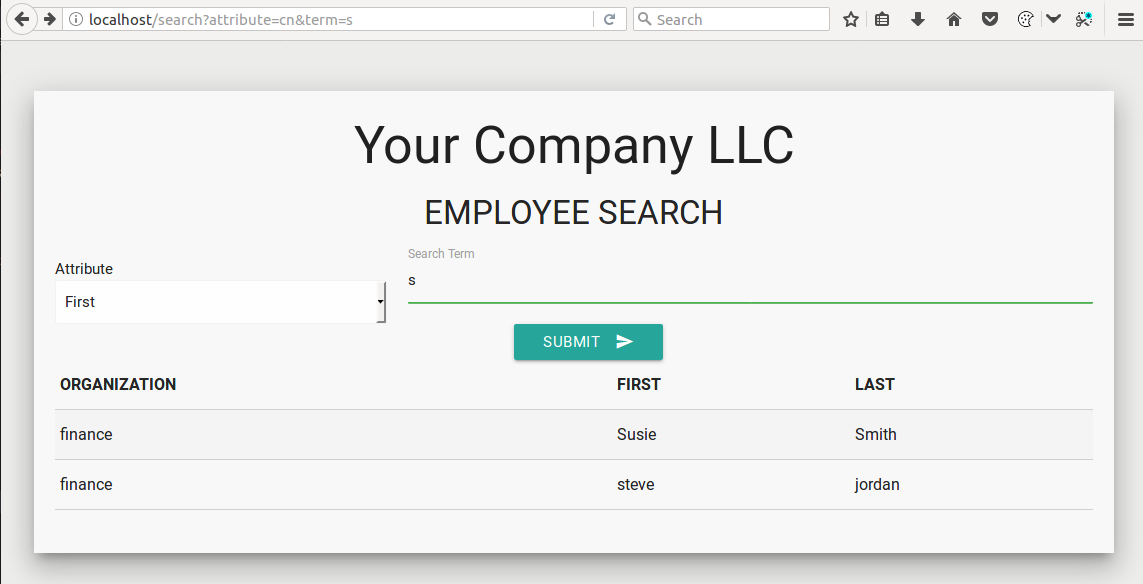
Task: Click into the browser Search box
Action: tap(731, 20)
